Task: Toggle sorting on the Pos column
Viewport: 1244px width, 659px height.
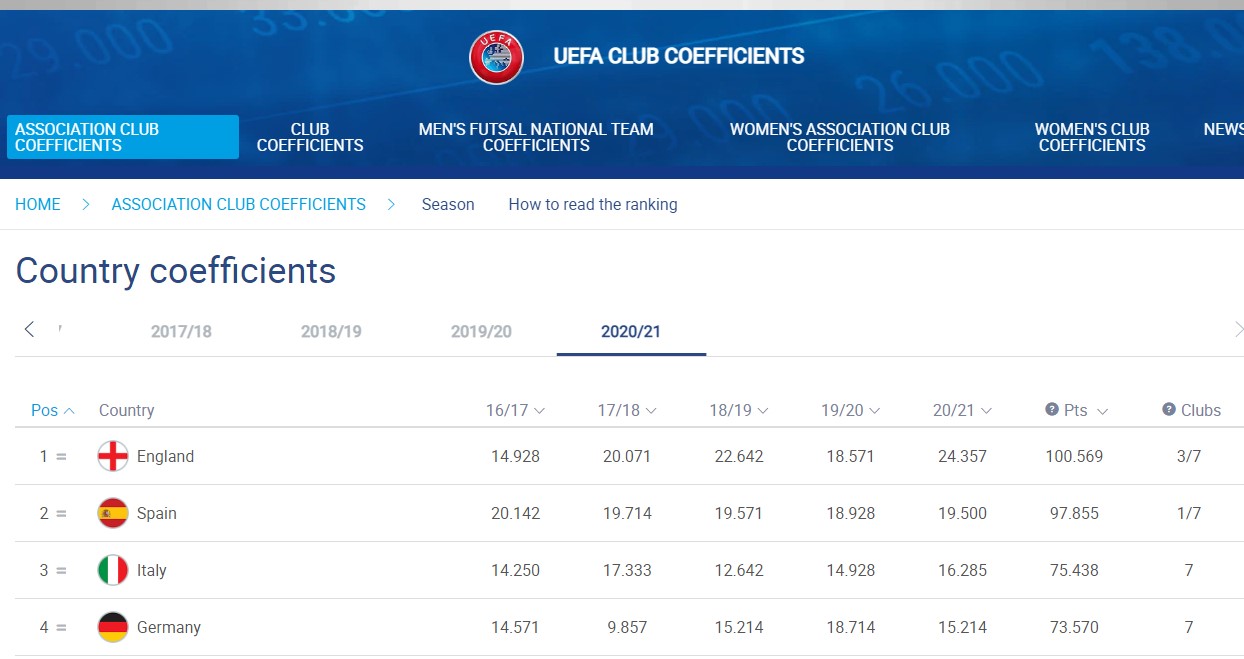Action: (53, 410)
